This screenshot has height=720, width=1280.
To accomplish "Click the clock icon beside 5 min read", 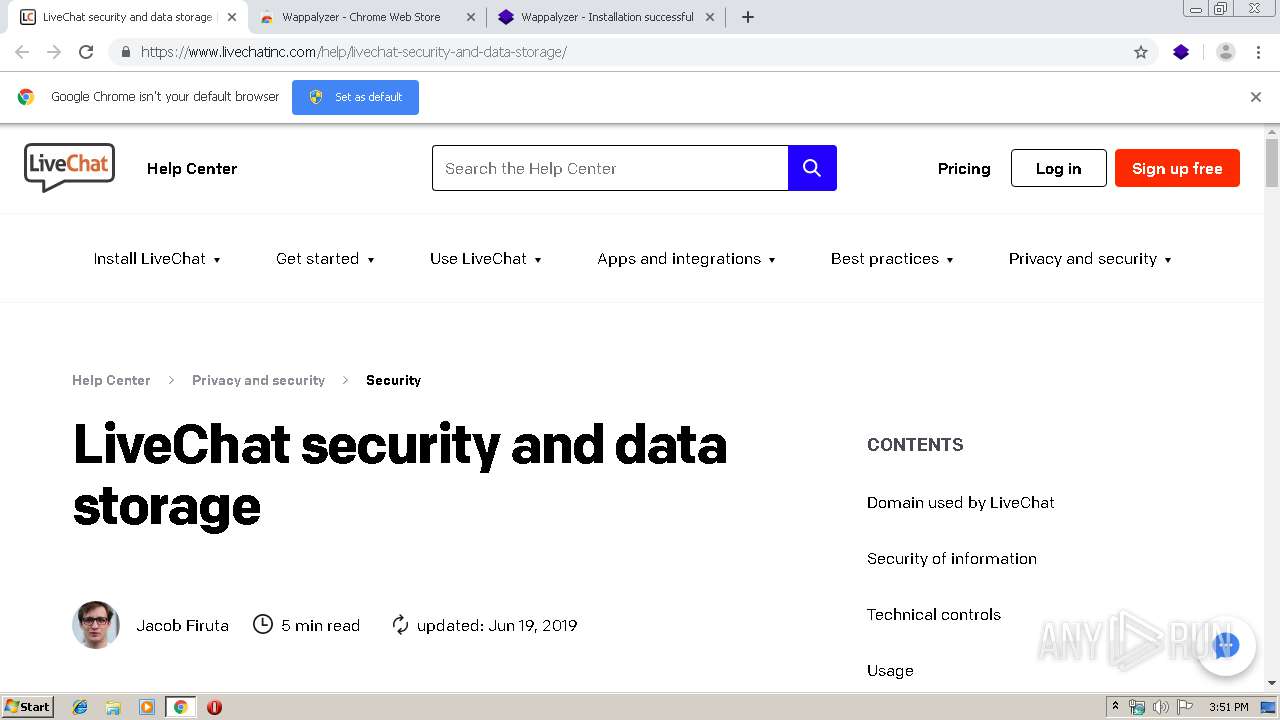I will [263, 625].
